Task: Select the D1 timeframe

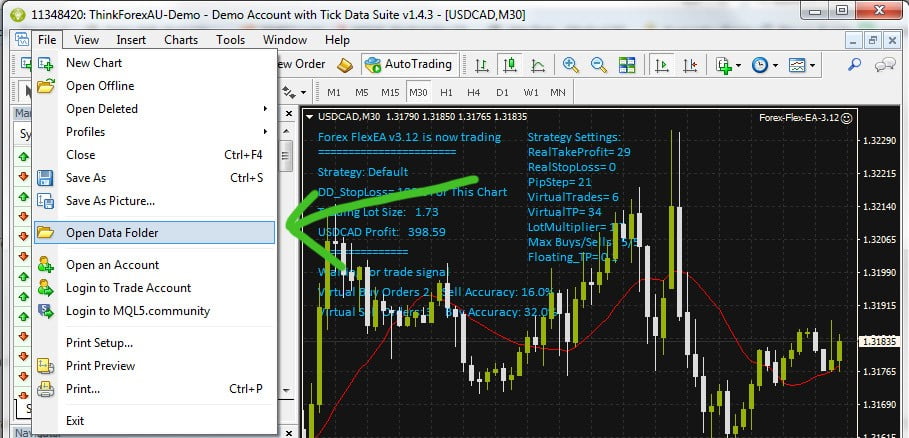Action: 502,93
